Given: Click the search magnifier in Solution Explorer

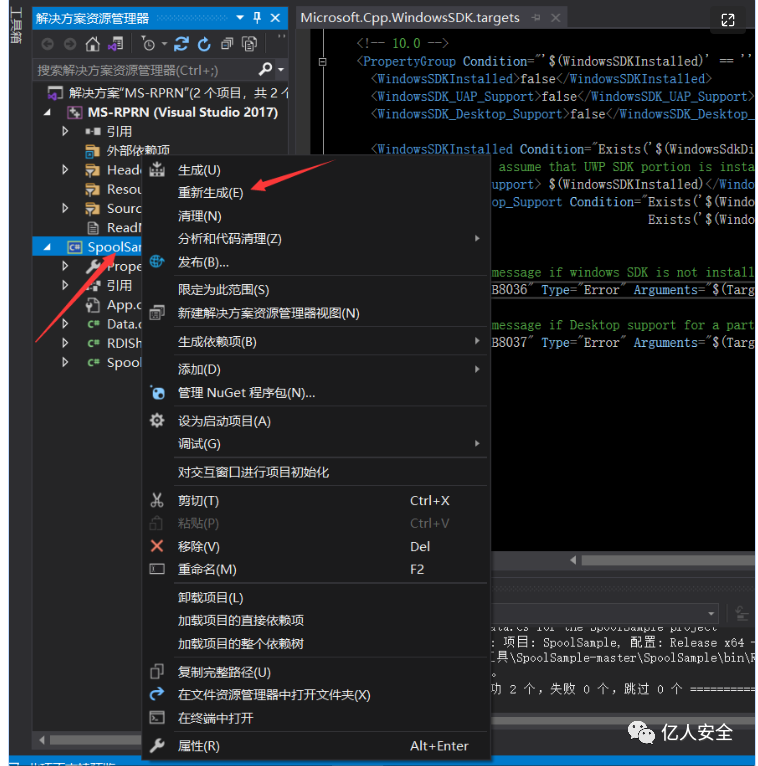Looking at the screenshot, I should pyautogui.click(x=265, y=69).
